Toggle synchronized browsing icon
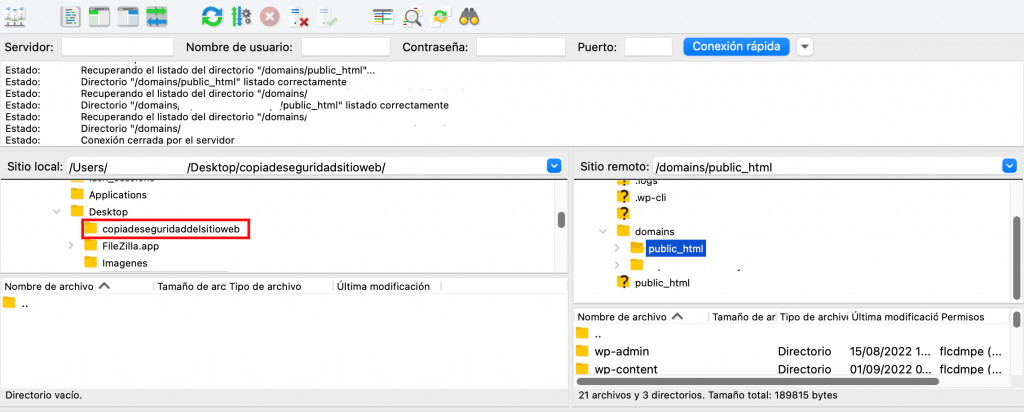Viewport: 1024px width, 412px height. pyautogui.click(x=440, y=16)
